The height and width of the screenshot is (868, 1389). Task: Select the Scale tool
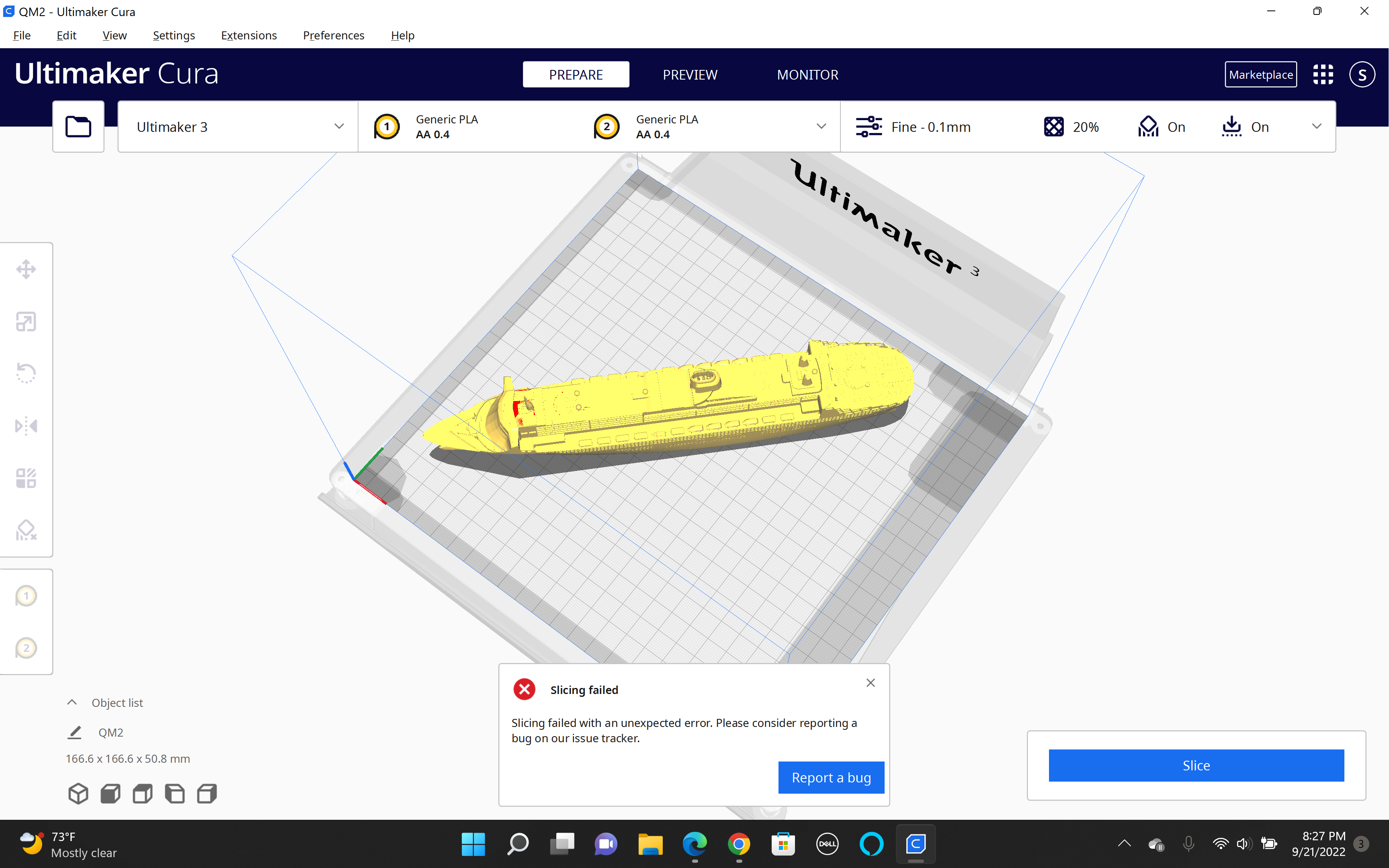[x=26, y=321]
